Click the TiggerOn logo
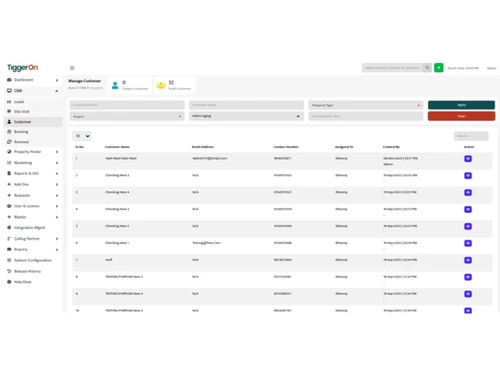This screenshot has height=375, width=500. click(22, 67)
